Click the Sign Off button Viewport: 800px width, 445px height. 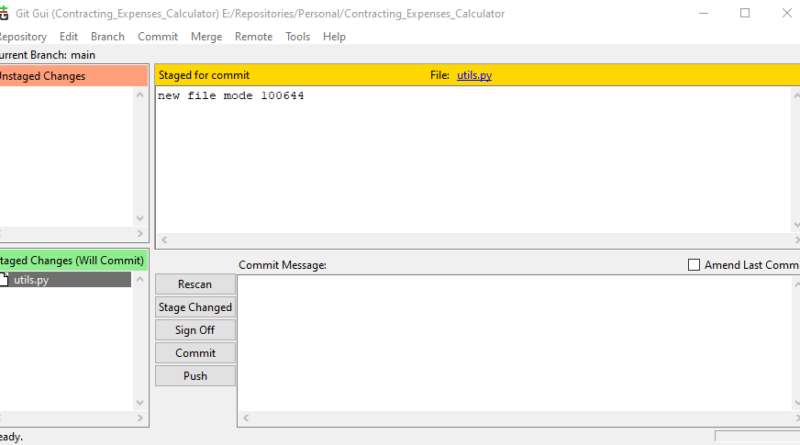(195, 330)
